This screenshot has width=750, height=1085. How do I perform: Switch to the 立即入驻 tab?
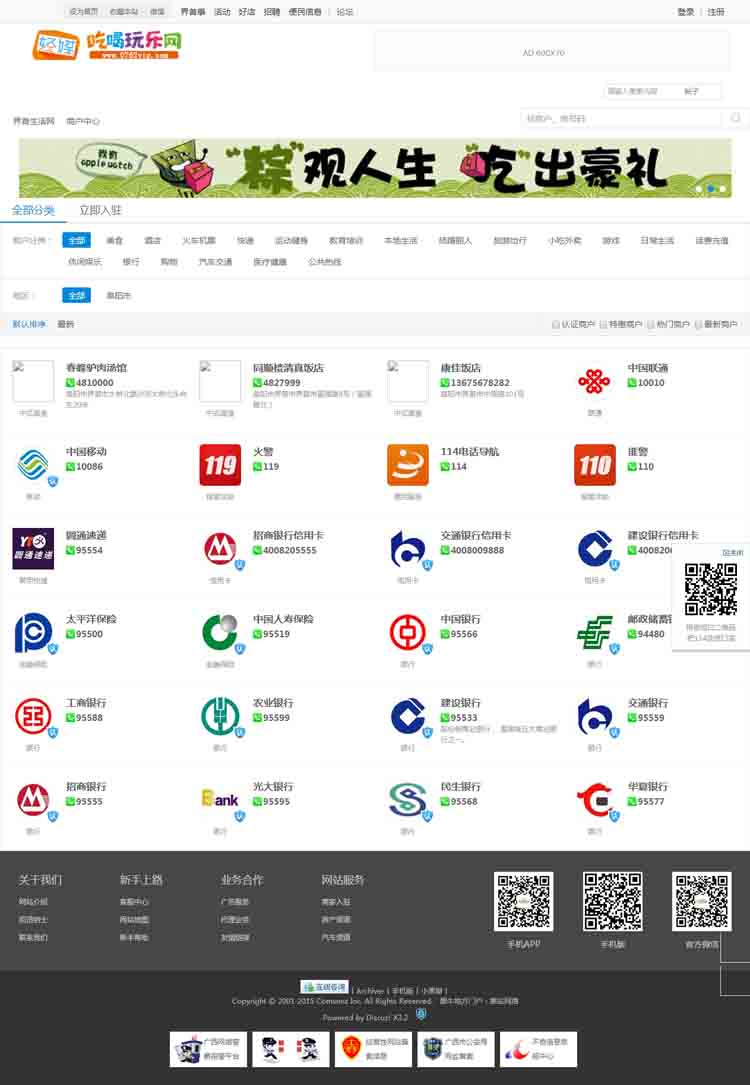[100, 210]
